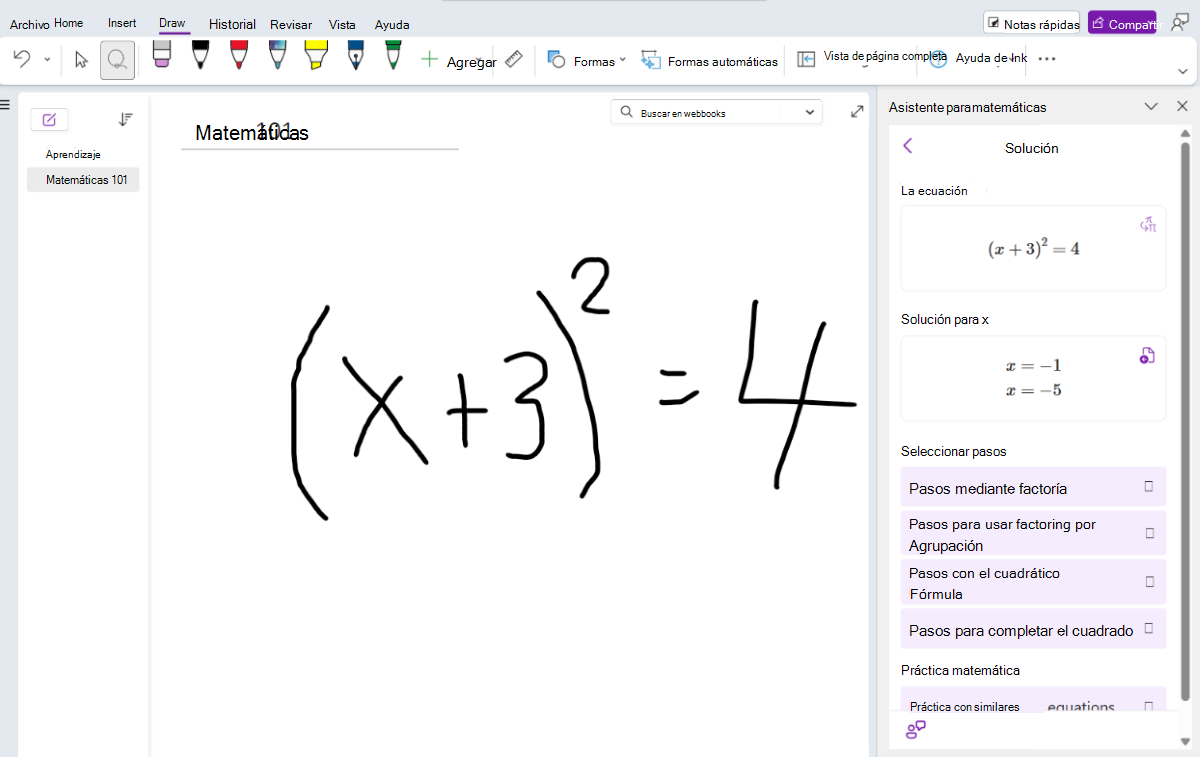Switch to the Revisar tab

[291, 24]
